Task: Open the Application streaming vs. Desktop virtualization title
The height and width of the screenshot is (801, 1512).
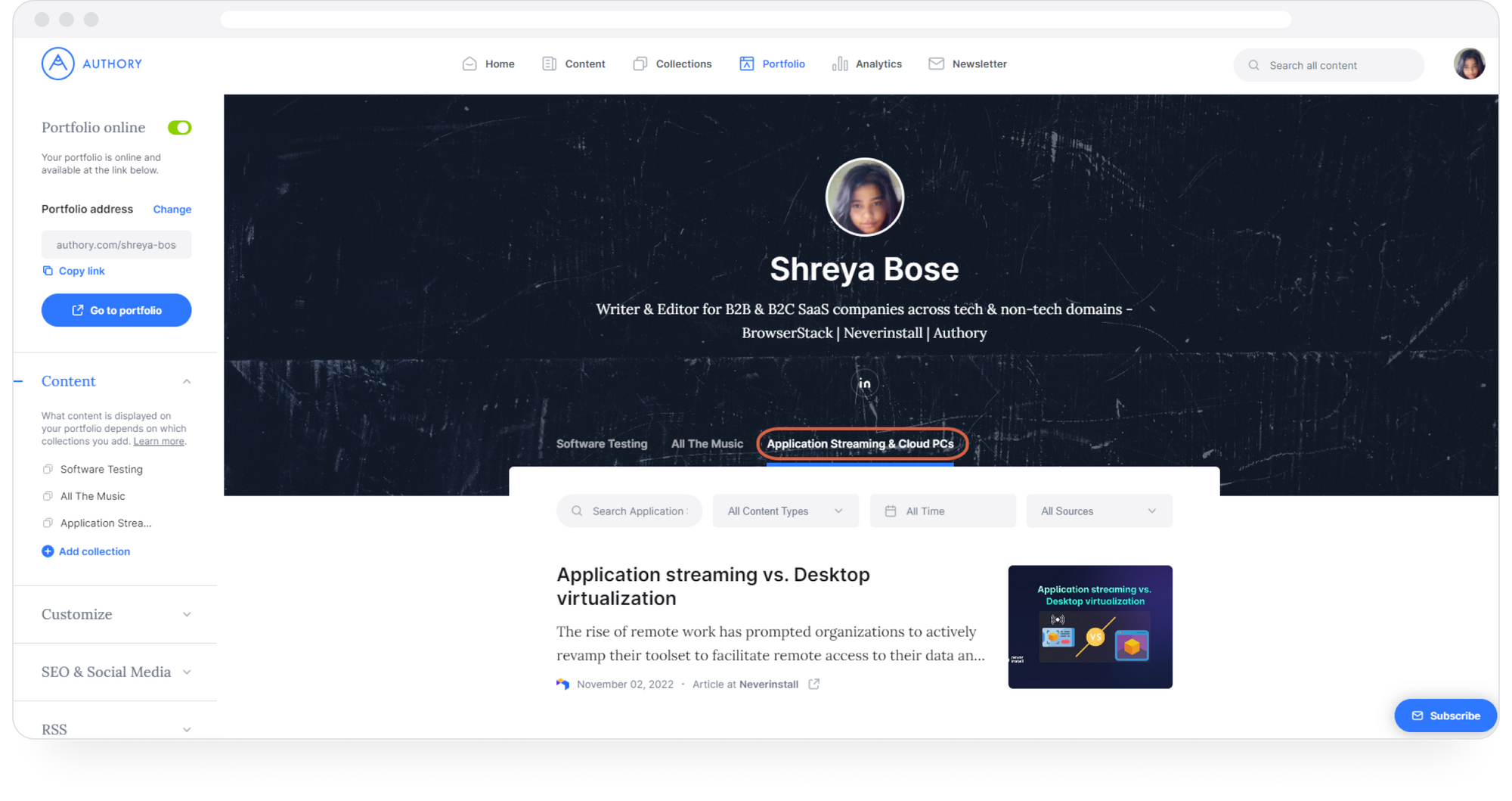Action: click(713, 586)
